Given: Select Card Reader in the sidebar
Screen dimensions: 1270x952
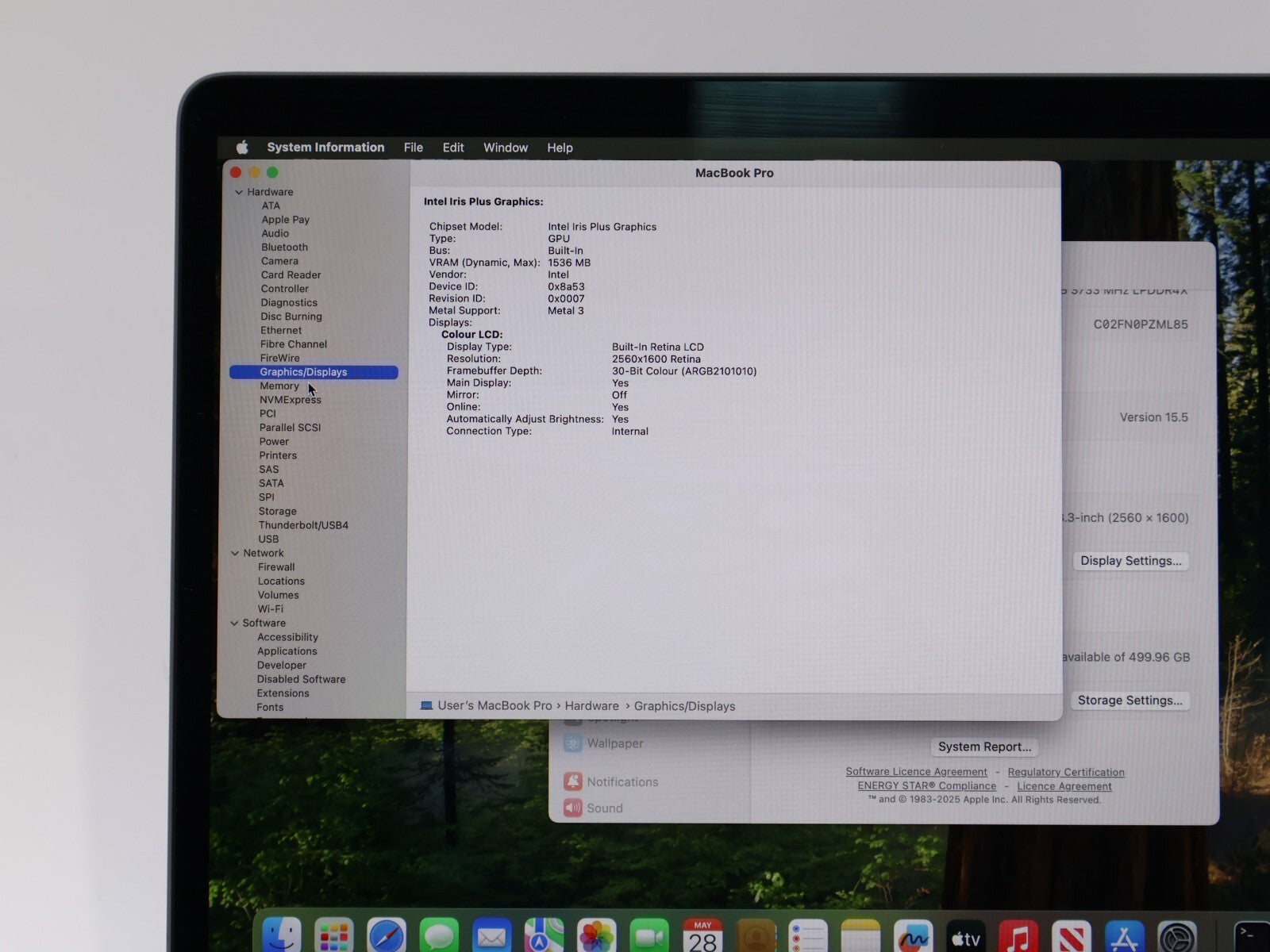Looking at the screenshot, I should click(x=291, y=274).
